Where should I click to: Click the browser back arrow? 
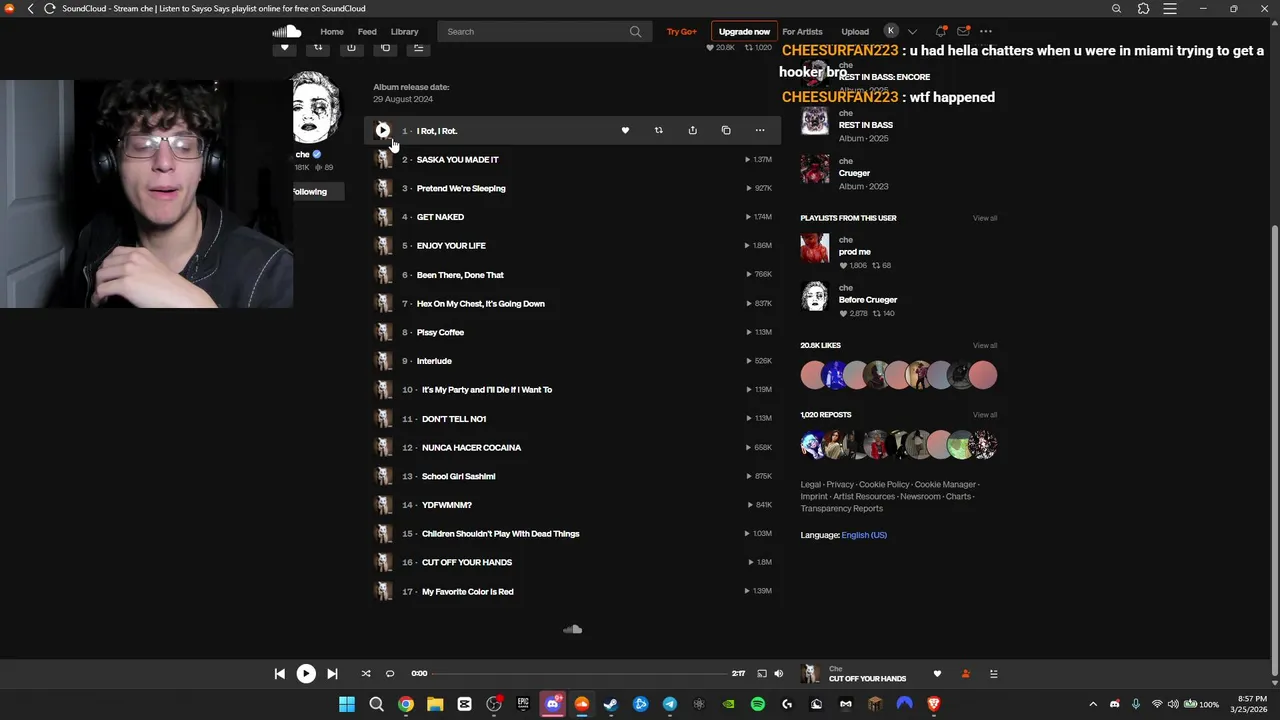tap(30, 8)
